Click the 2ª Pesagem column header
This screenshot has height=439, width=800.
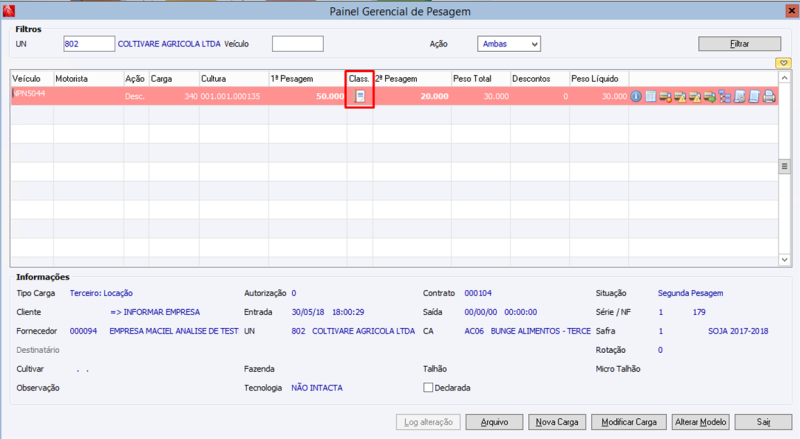(x=412, y=79)
